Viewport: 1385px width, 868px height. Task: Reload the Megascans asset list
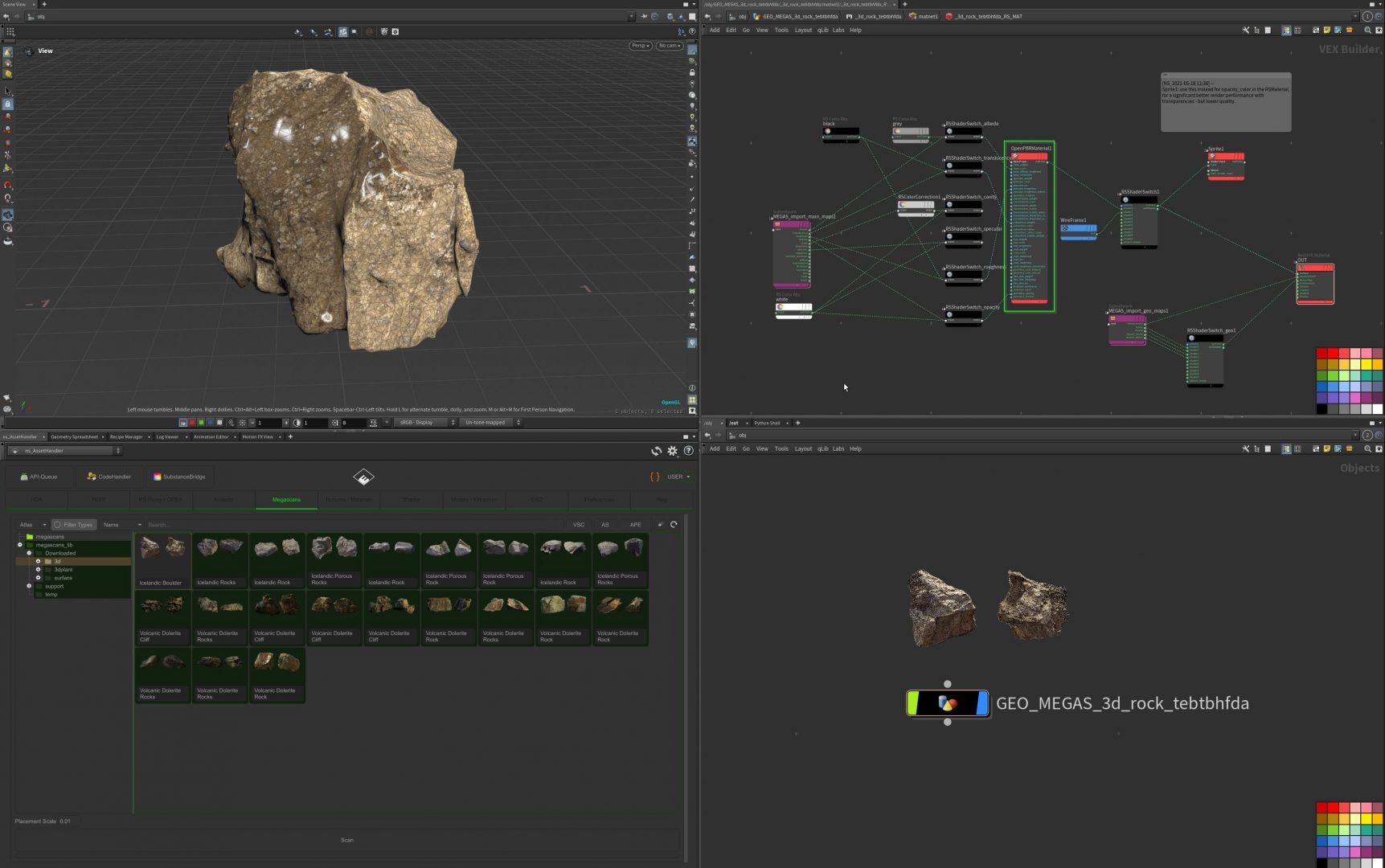[x=674, y=525]
